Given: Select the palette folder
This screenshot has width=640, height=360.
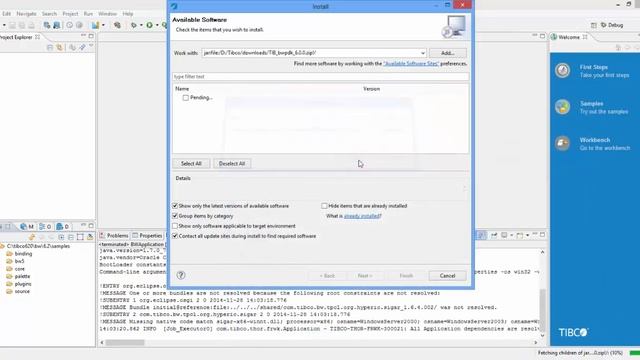Looking at the screenshot, I should (x=22, y=276).
